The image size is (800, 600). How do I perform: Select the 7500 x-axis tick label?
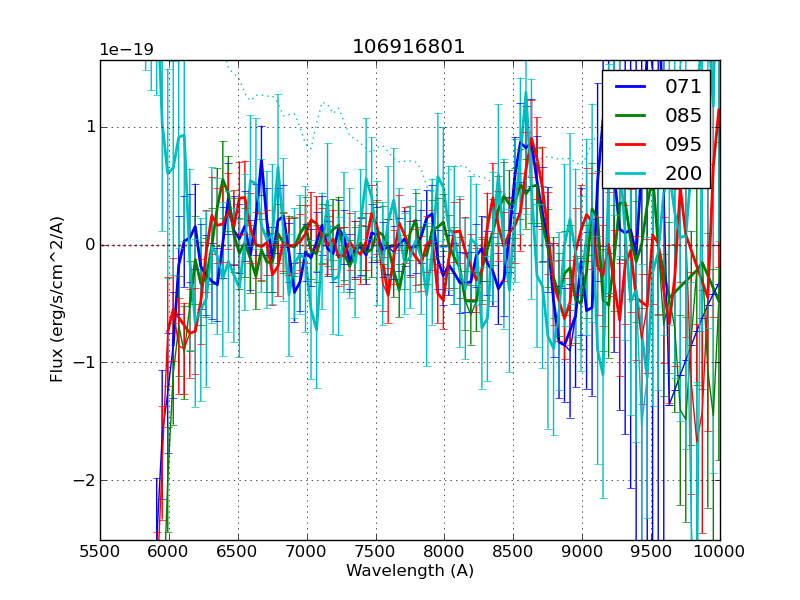(x=376, y=550)
